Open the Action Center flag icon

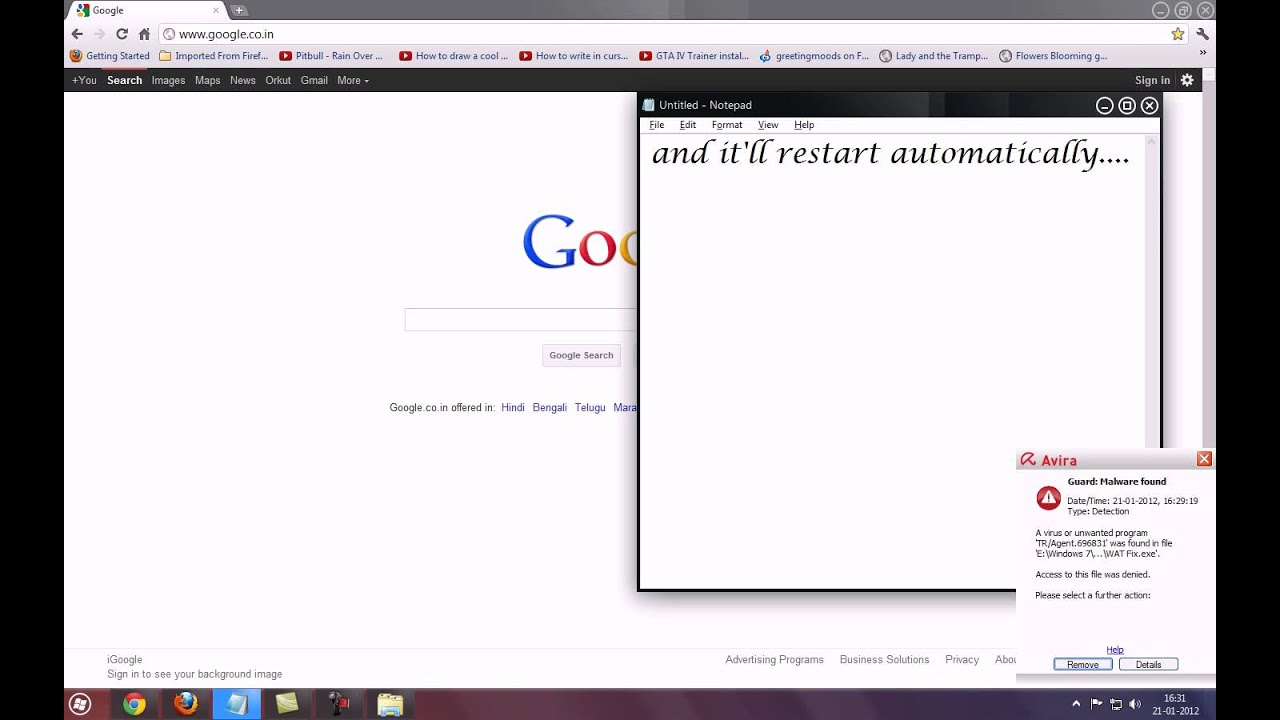[x=1096, y=704]
